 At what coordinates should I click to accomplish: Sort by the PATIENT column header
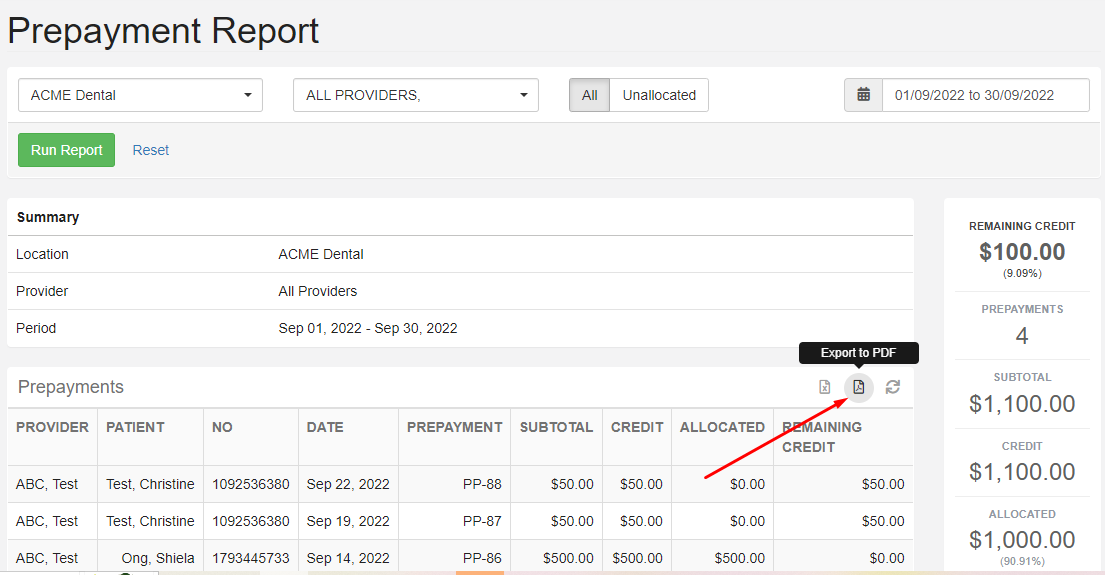click(135, 427)
